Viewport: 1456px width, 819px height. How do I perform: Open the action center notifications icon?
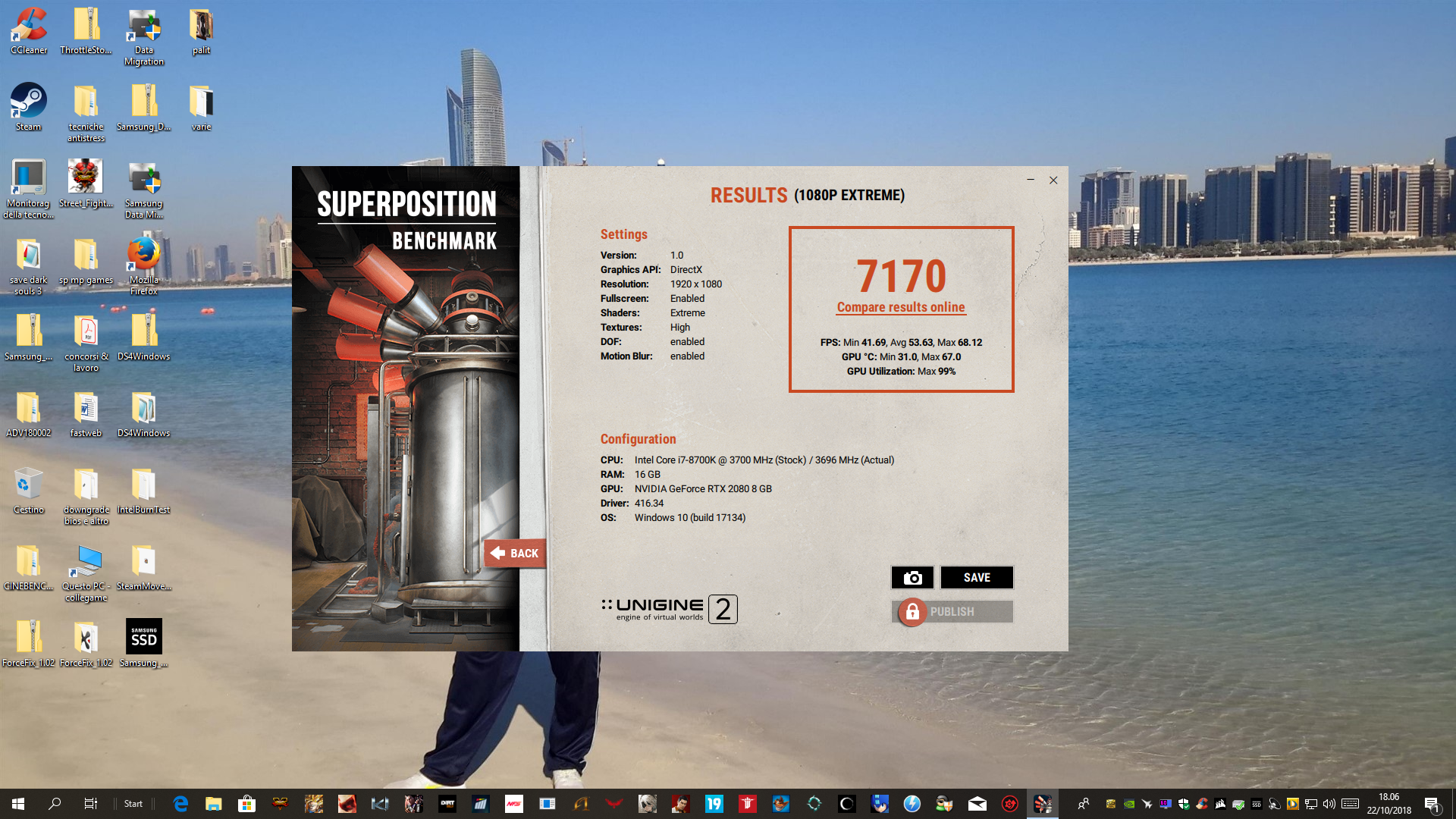point(1432,804)
